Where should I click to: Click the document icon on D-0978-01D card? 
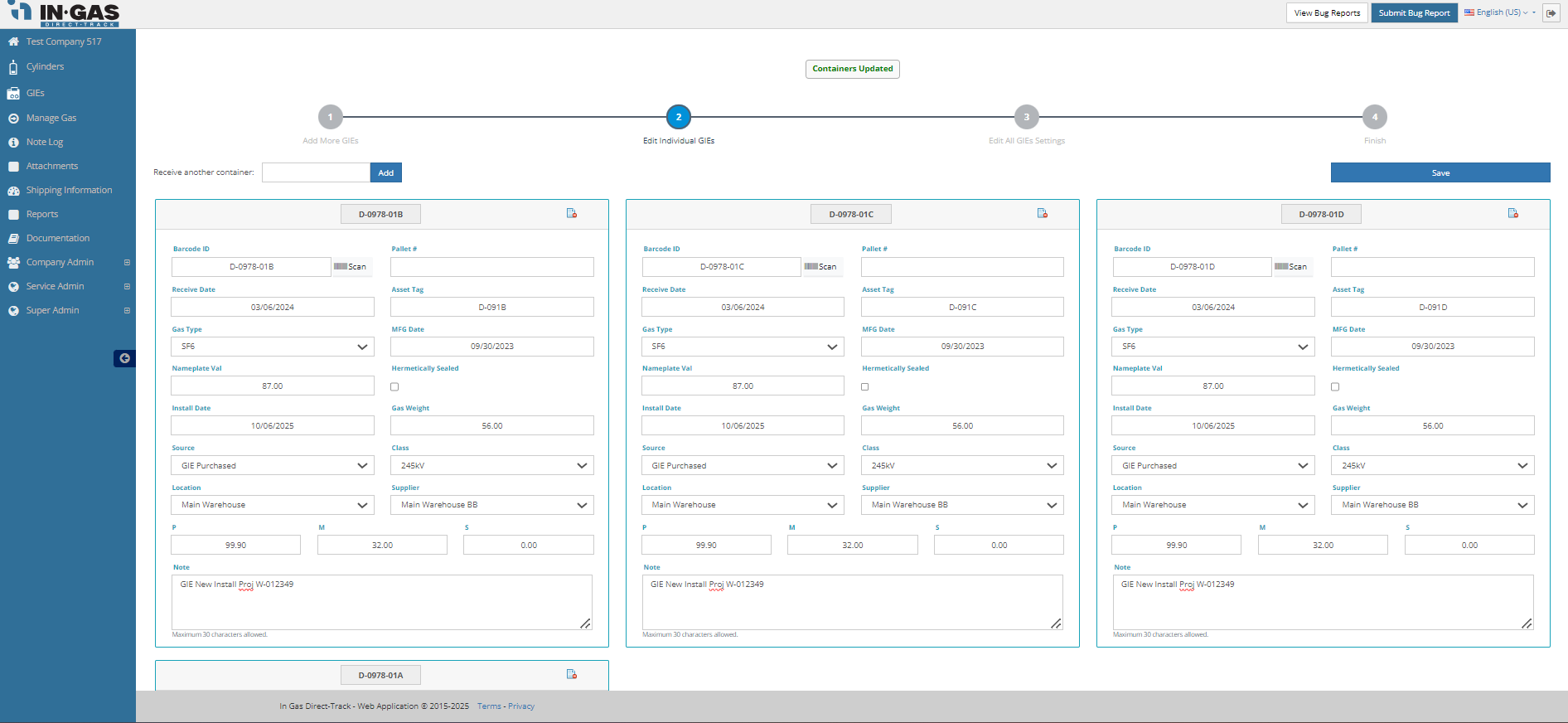coord(1512,214)
